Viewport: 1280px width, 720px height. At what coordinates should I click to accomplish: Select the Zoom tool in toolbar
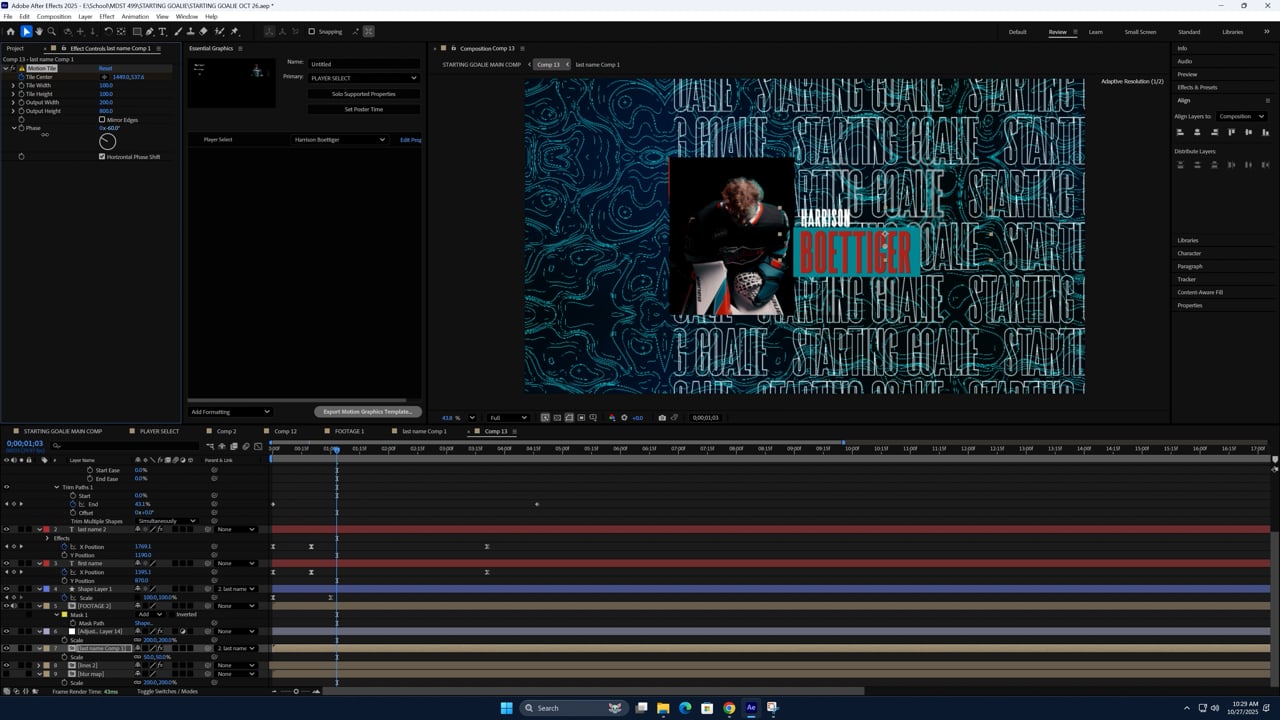[52, 31]
